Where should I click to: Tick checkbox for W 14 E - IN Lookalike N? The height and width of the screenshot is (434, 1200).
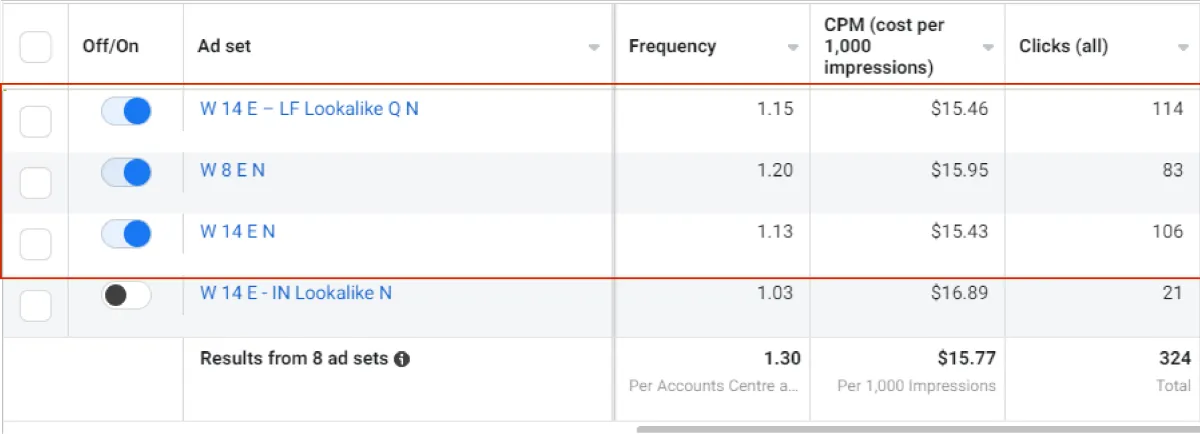[x=36, y=305]
